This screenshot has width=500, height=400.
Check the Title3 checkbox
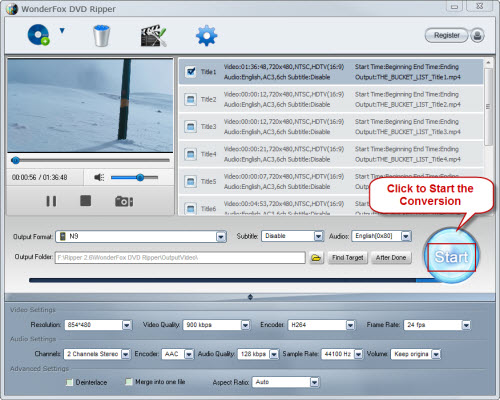[190, 127]
